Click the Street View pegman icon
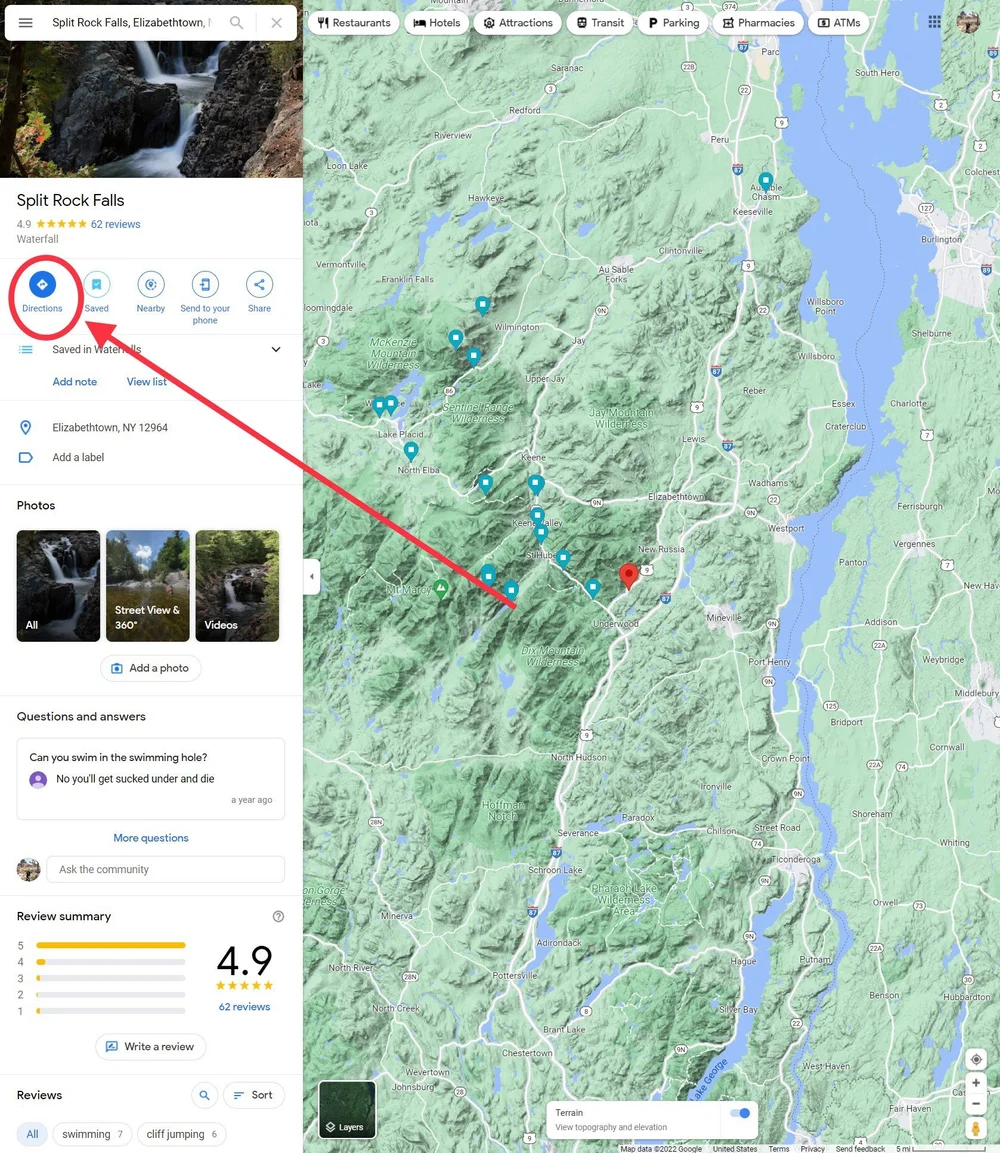 click(976, 1128)
